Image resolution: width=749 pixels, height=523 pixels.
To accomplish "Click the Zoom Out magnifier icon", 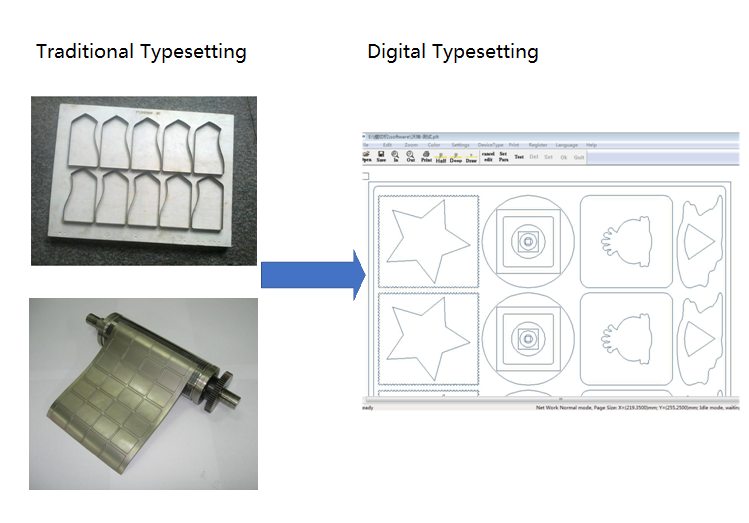I will click(411, 156).
